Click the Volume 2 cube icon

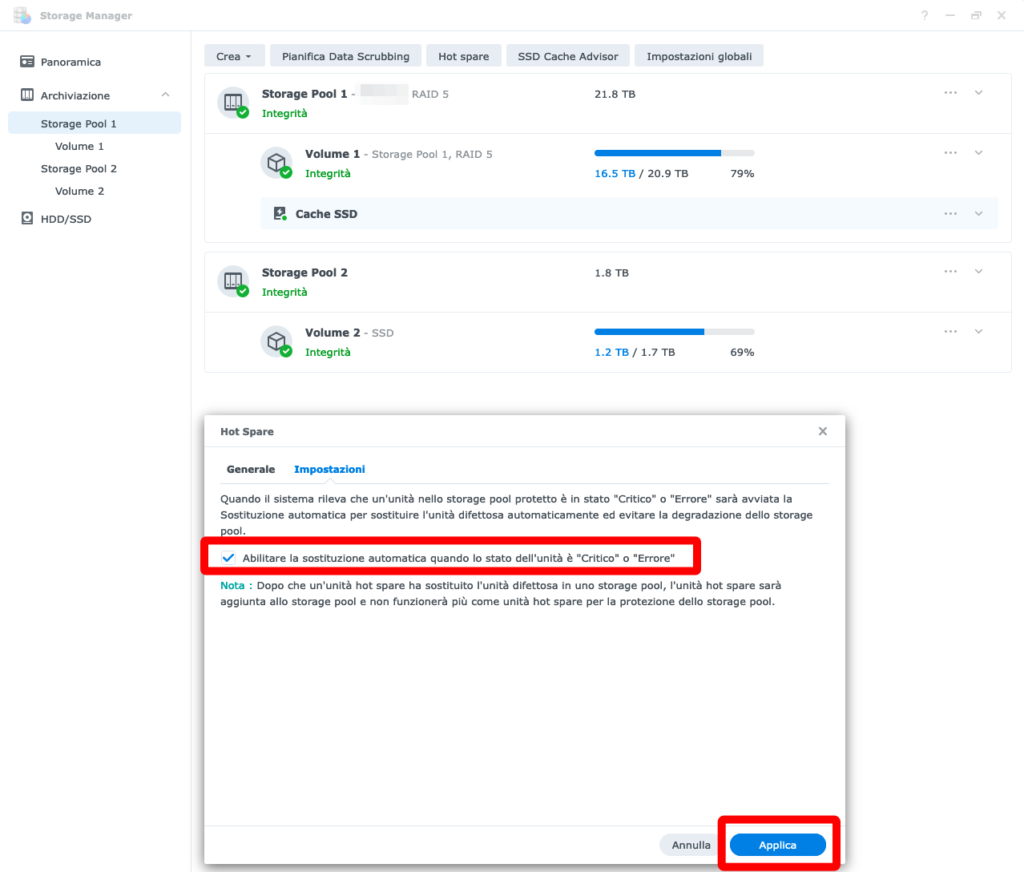click(276, 341)
